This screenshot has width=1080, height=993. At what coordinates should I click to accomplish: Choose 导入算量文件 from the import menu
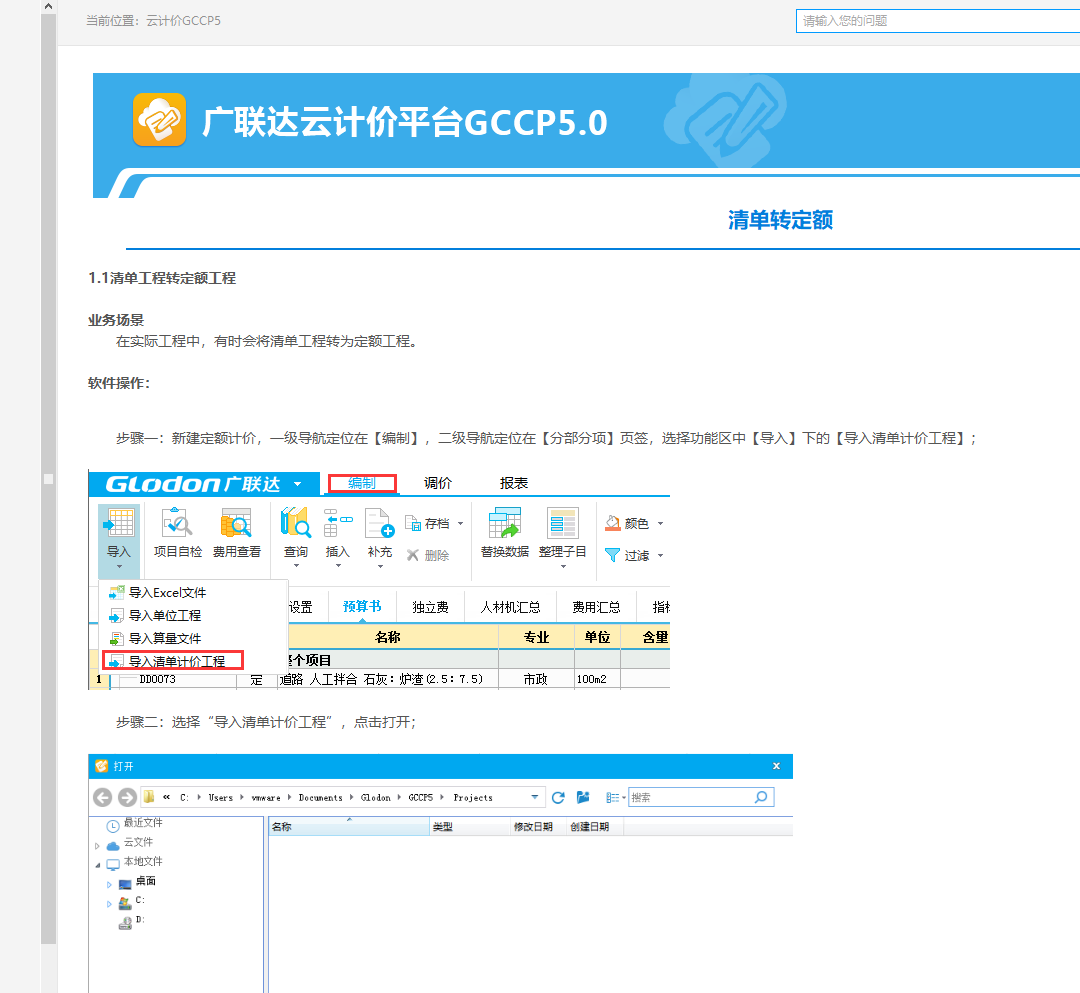pos(165,638)
